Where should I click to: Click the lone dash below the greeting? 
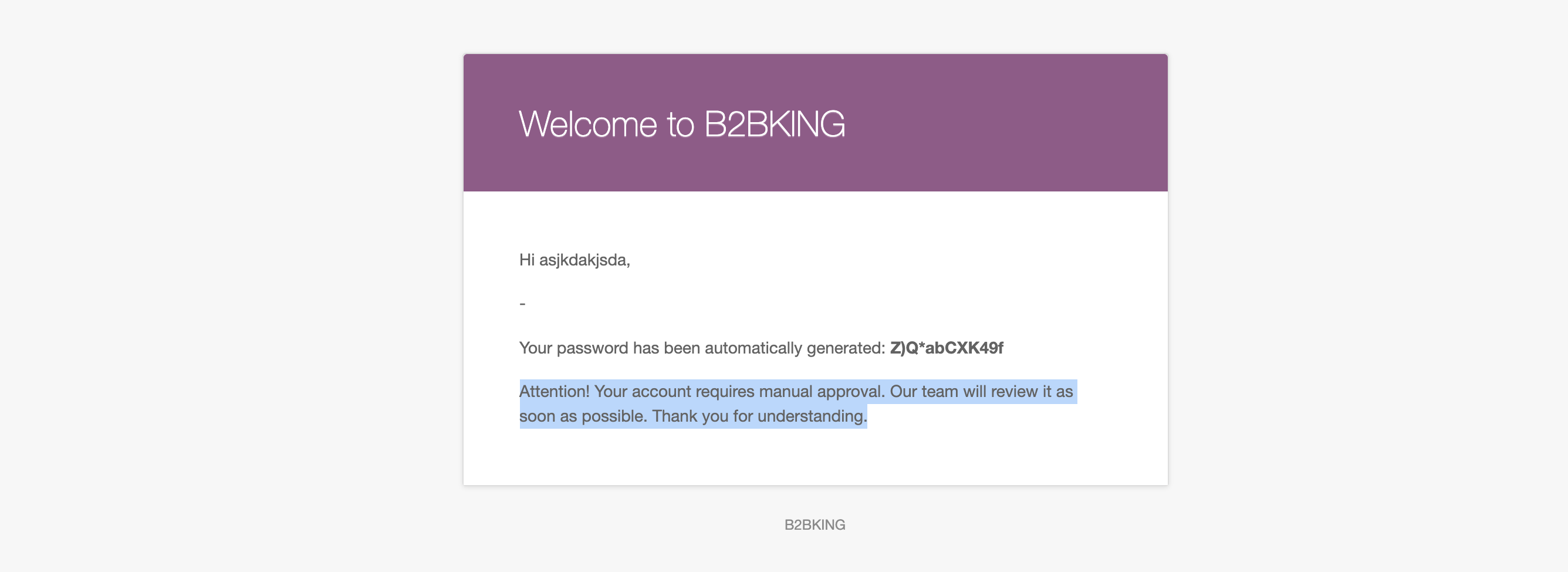(522, 304)
